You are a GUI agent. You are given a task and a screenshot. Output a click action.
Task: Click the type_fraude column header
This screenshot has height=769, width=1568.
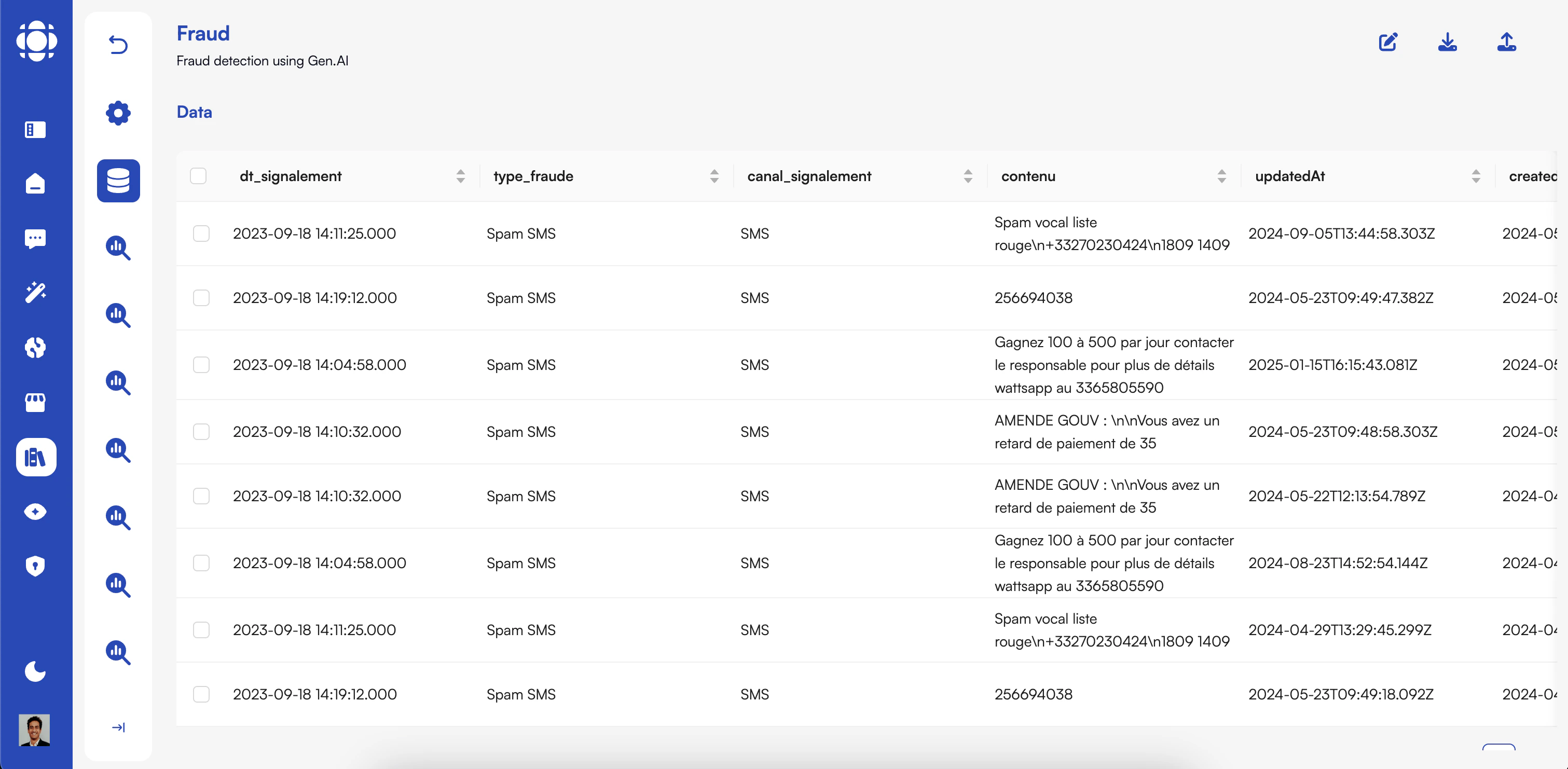pyautogui.click(x=533, y=176)
